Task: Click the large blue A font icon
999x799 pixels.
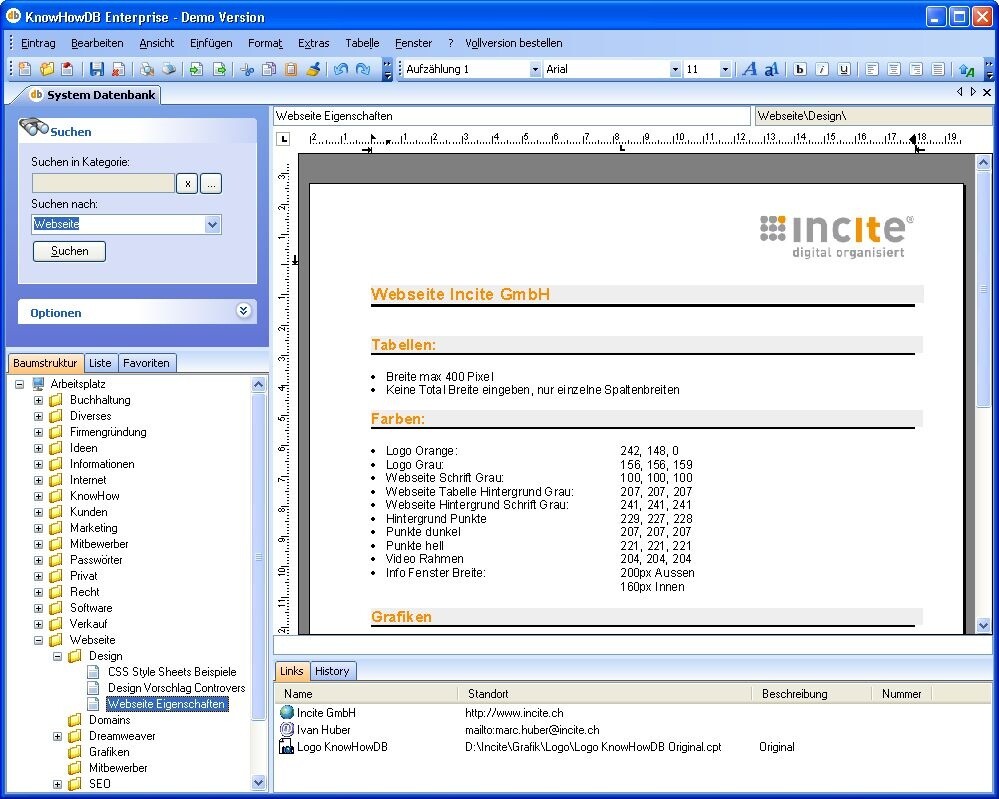Action: click(750, 69)
